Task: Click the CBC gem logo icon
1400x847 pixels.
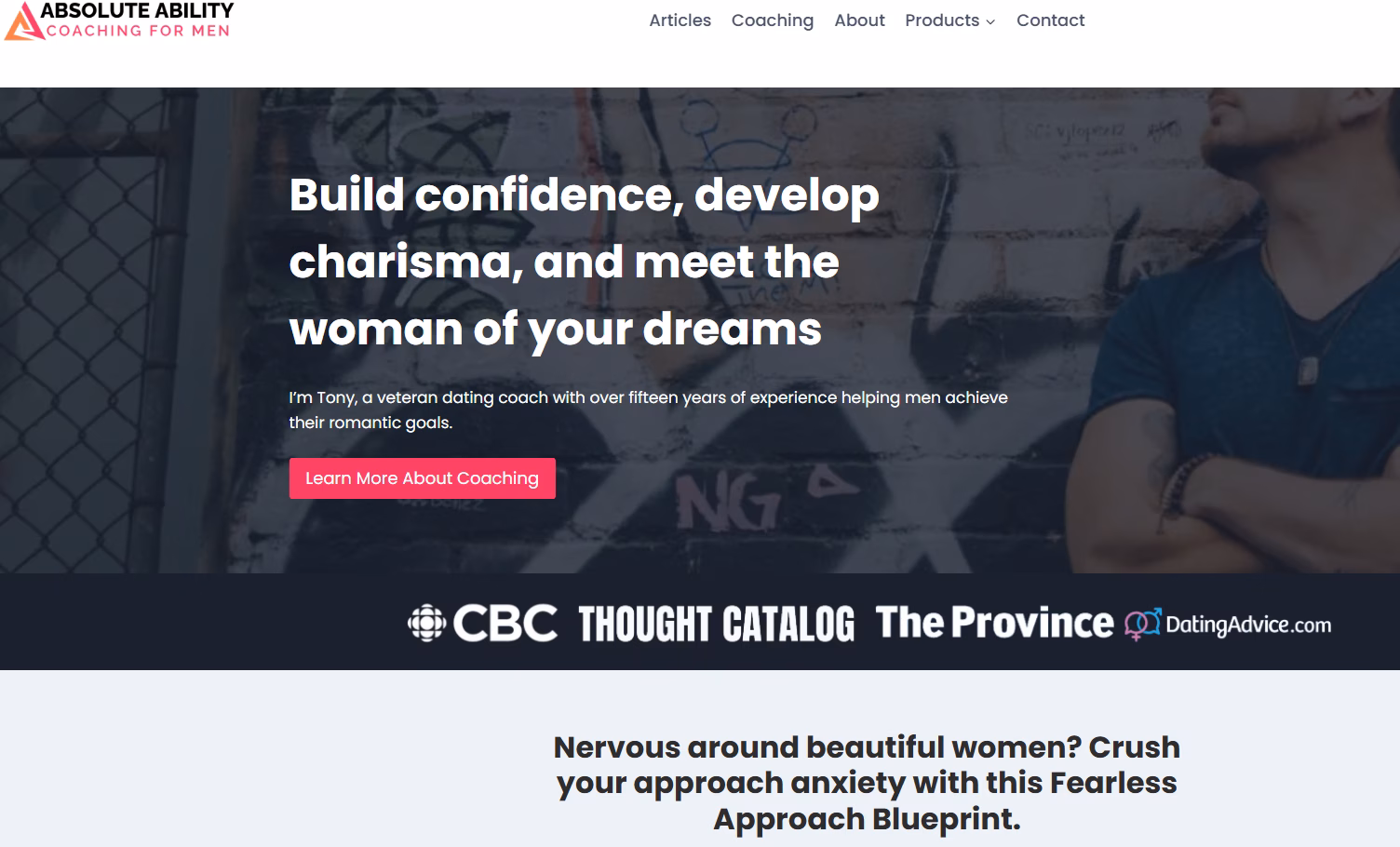Action: [x=426, y=624]
